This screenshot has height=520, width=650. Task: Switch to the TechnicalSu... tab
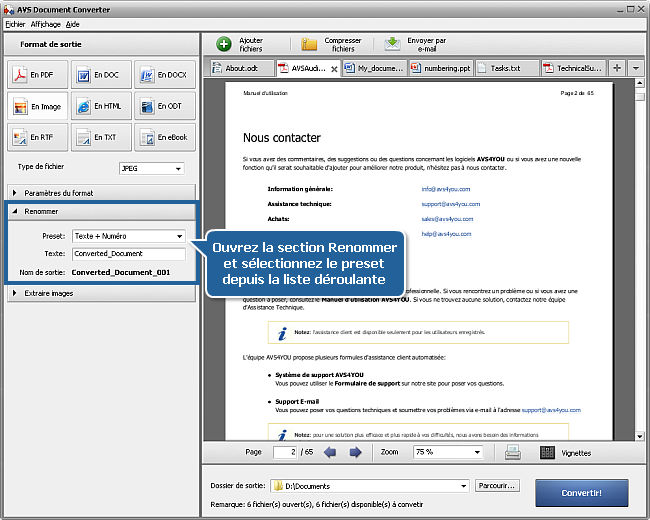click(574, 68)
